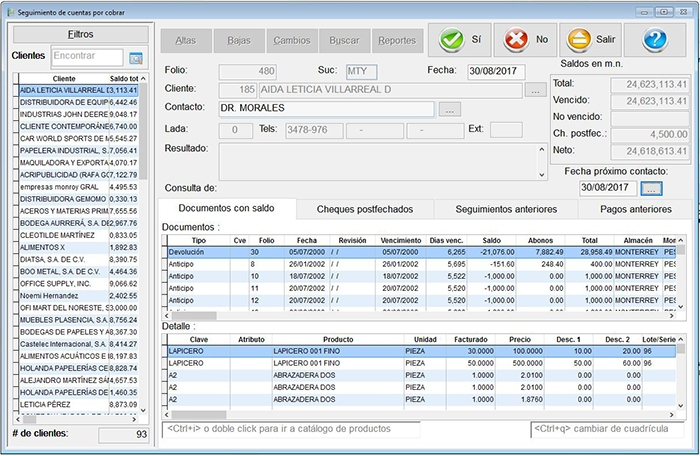This screenshot has height=456, width=700.
Task: Click the orange Salir exit icon
Action: (x=580, y=40)
